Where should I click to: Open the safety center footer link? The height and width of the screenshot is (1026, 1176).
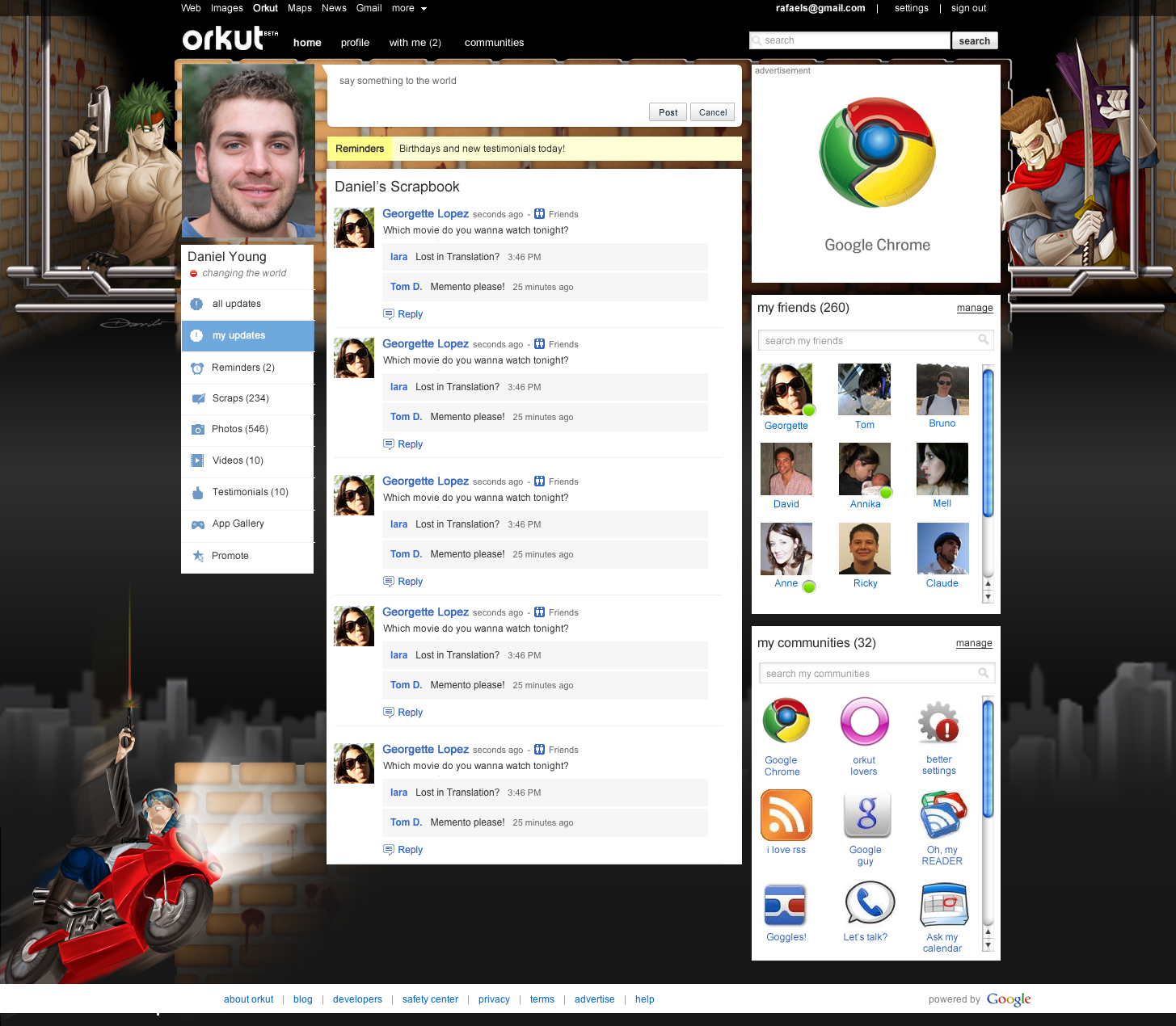click(430, 999)
